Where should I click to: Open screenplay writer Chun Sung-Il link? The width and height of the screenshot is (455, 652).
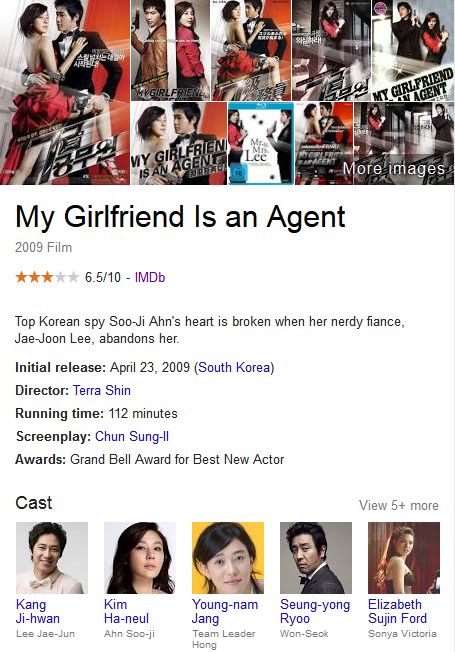click(x=132, y=437)
